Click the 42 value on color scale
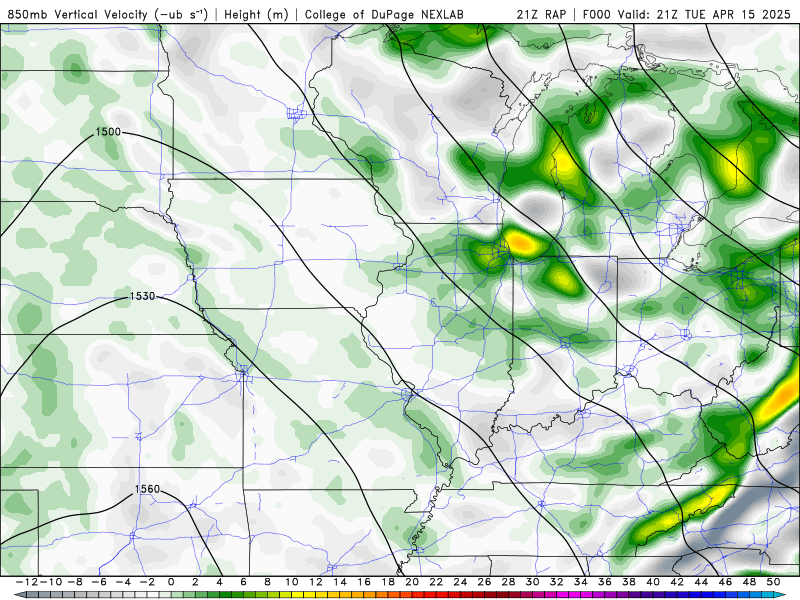Screen dimensions: 800x600 [678, 582]
